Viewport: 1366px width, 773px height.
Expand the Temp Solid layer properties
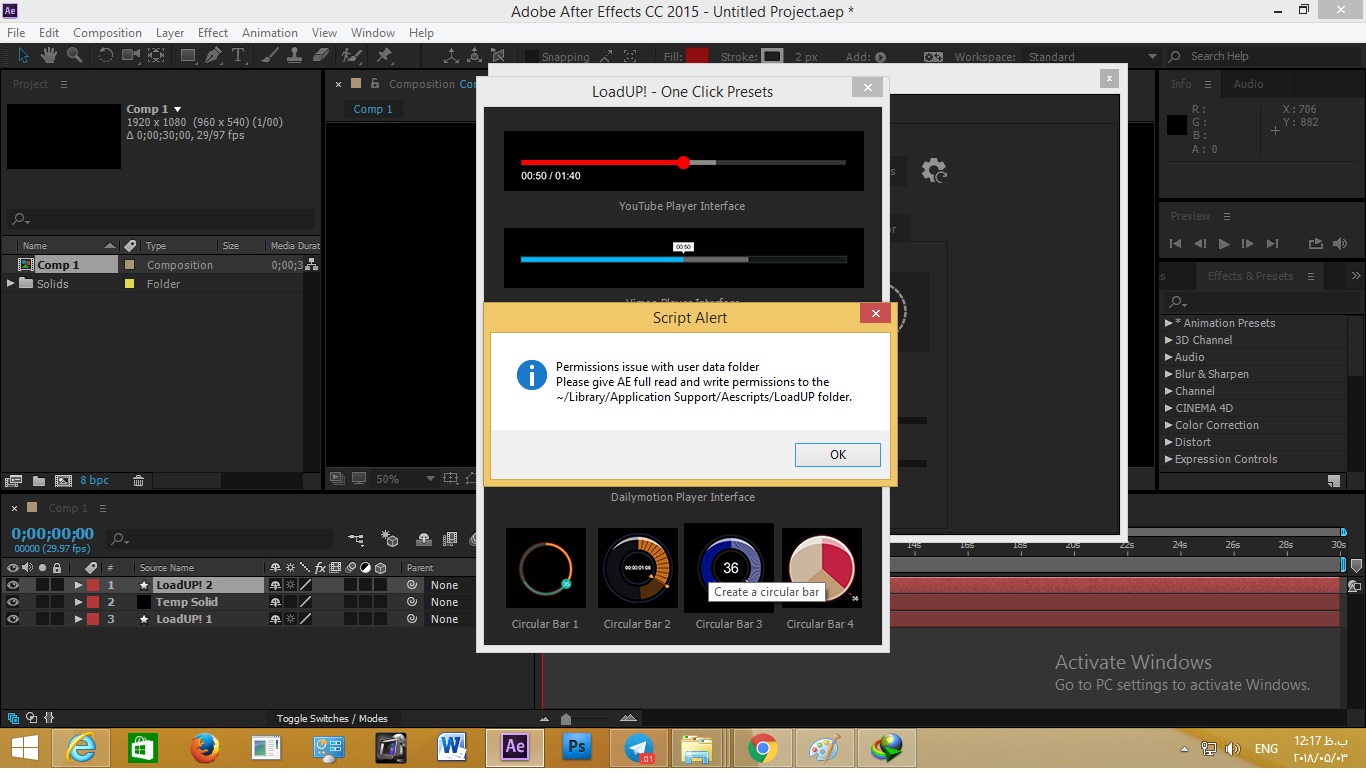coord(78,602)
